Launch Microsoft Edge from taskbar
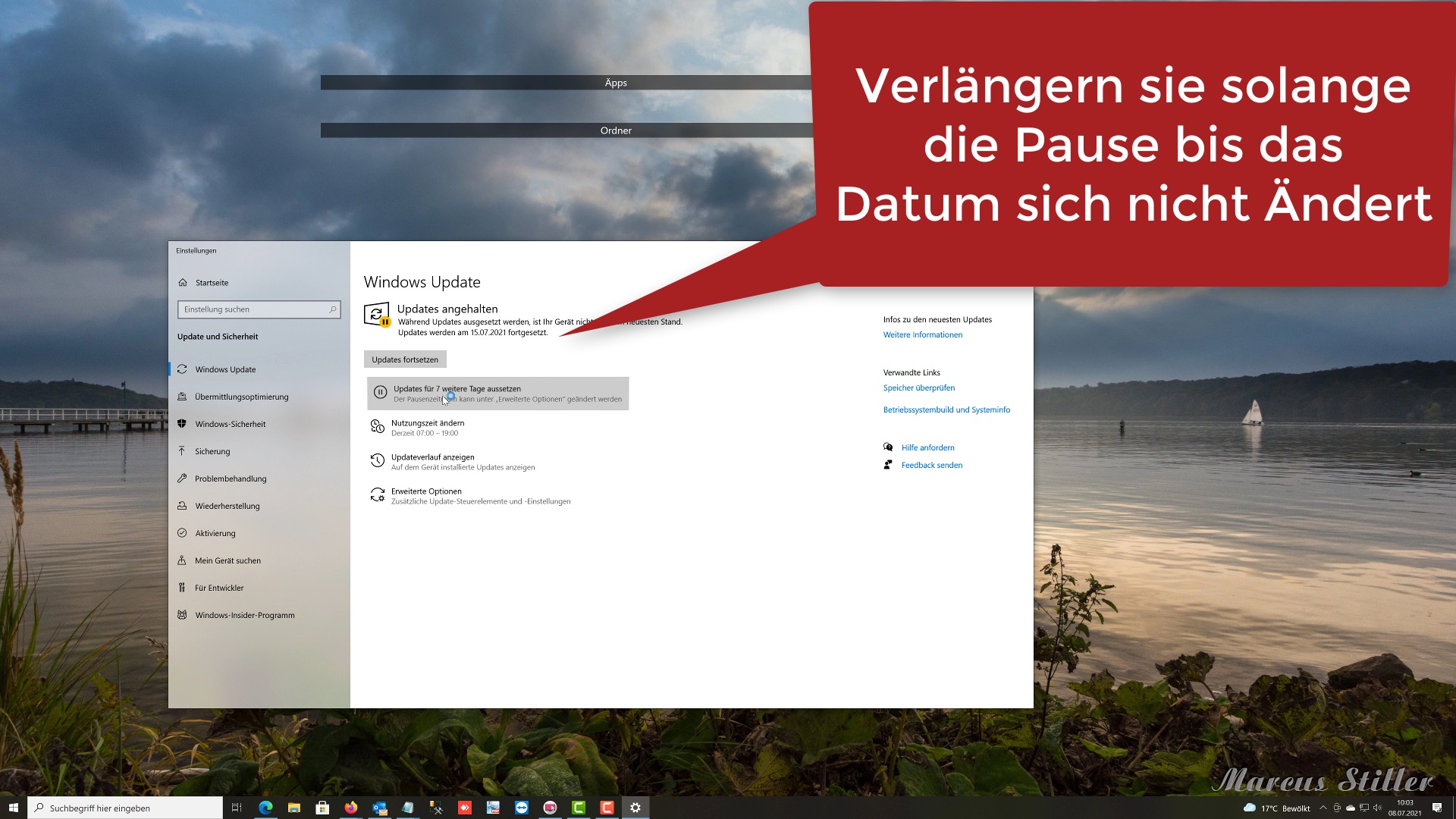 265,808
